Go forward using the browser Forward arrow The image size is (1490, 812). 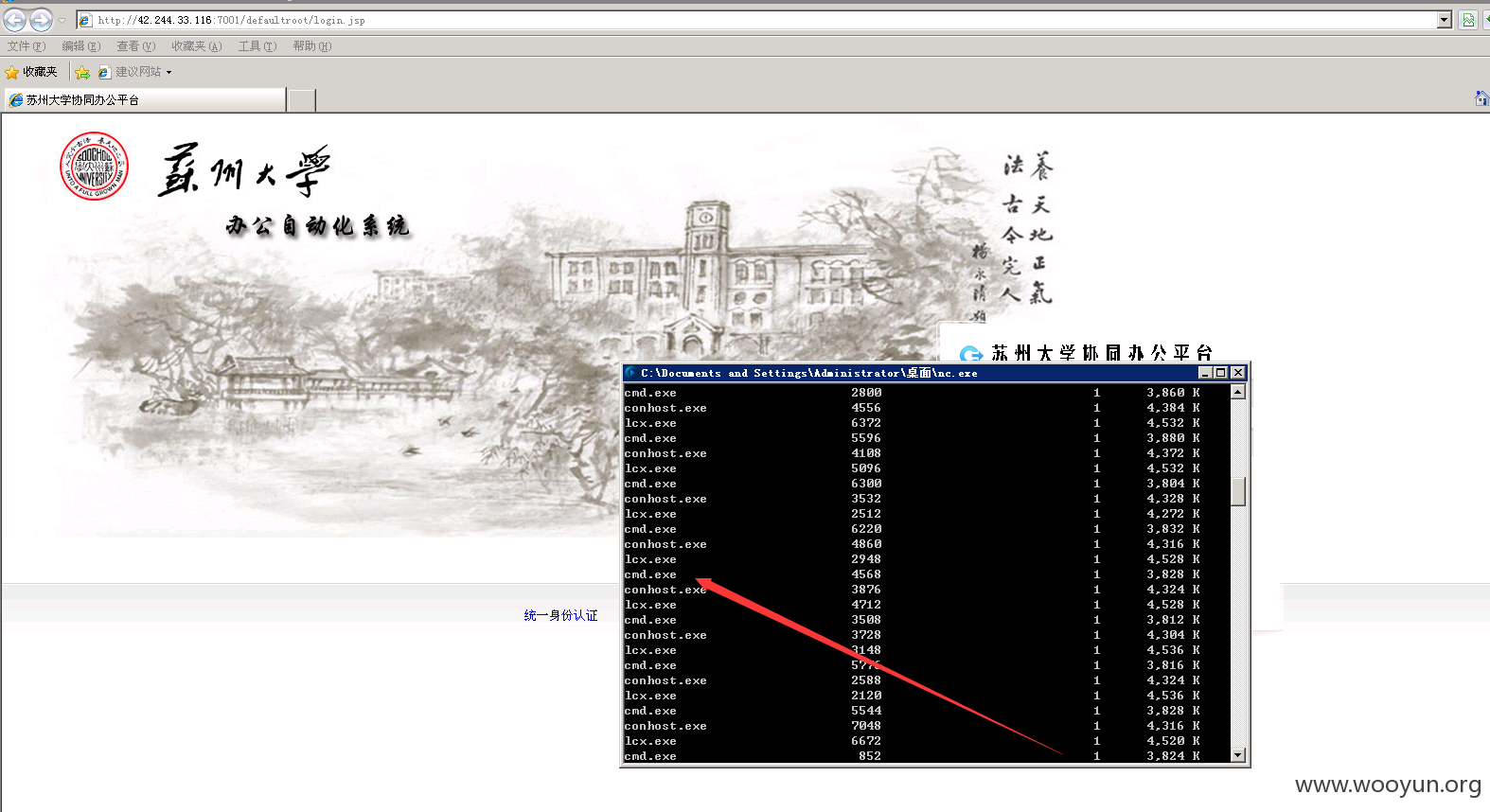[x=41, y=19]
